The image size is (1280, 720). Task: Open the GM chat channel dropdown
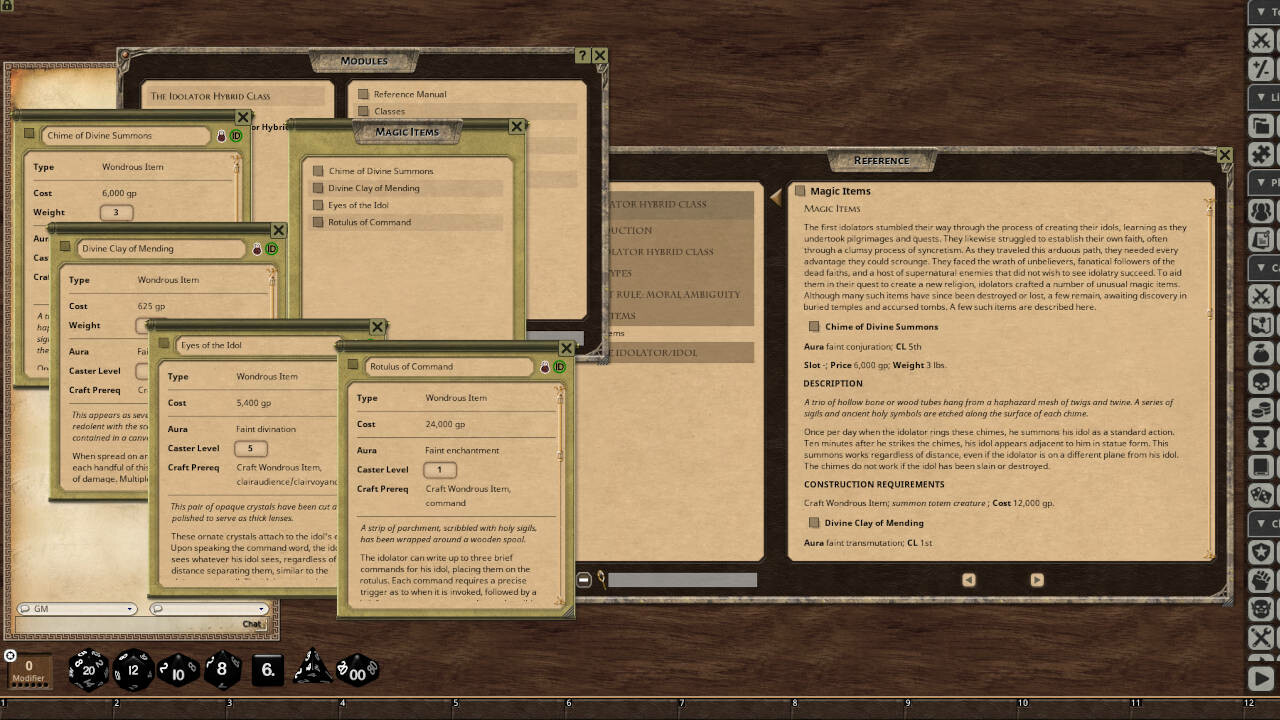point(129,609)
